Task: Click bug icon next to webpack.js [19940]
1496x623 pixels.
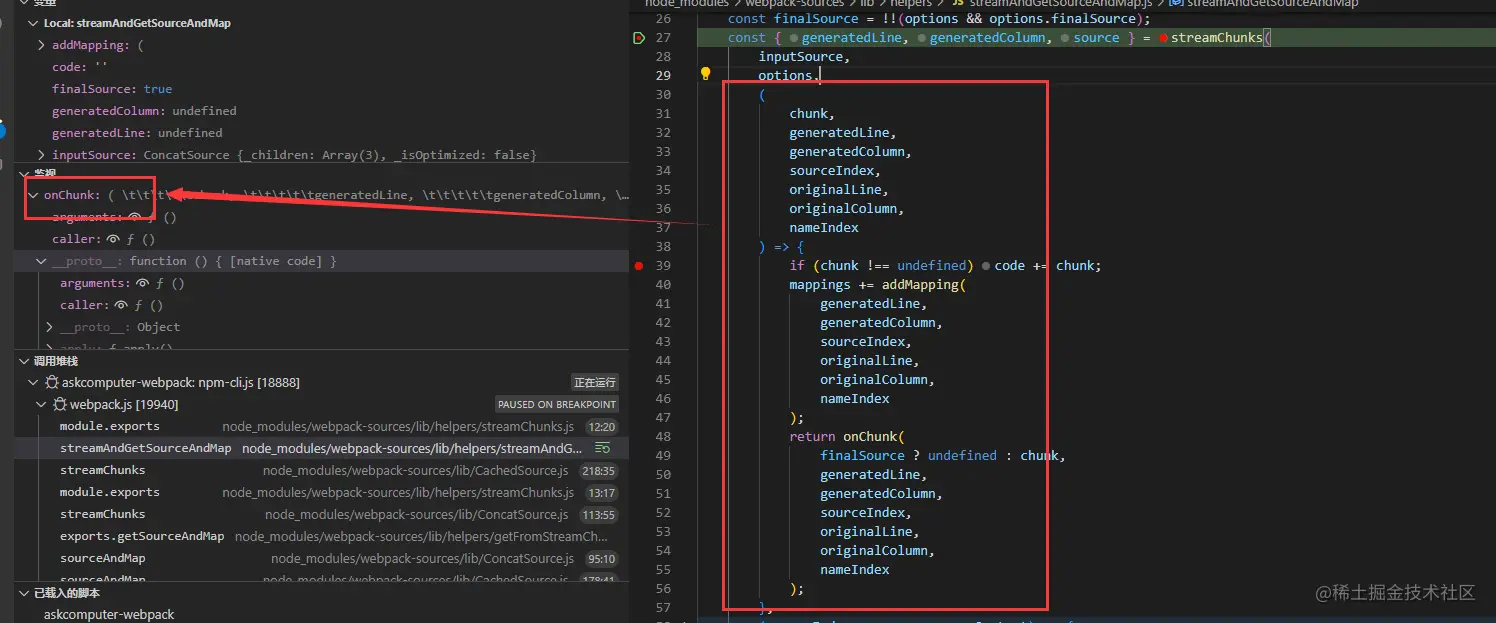Action: [x=60, y=405]
